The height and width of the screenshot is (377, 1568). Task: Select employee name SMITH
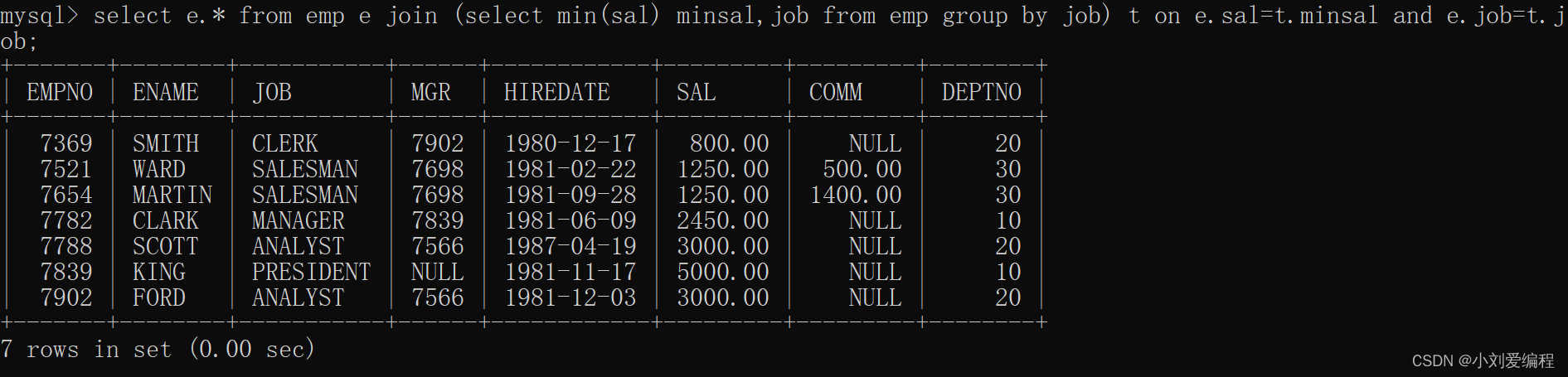click(x=166, y=143)
